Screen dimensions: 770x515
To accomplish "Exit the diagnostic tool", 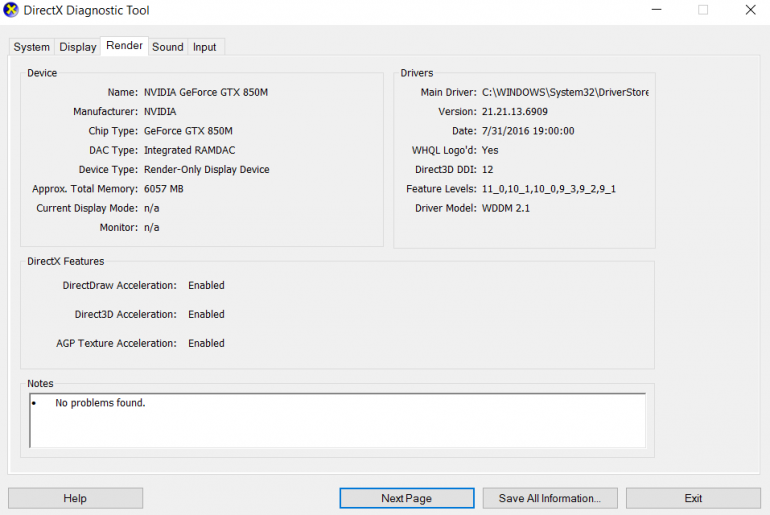I will [693, 498].
